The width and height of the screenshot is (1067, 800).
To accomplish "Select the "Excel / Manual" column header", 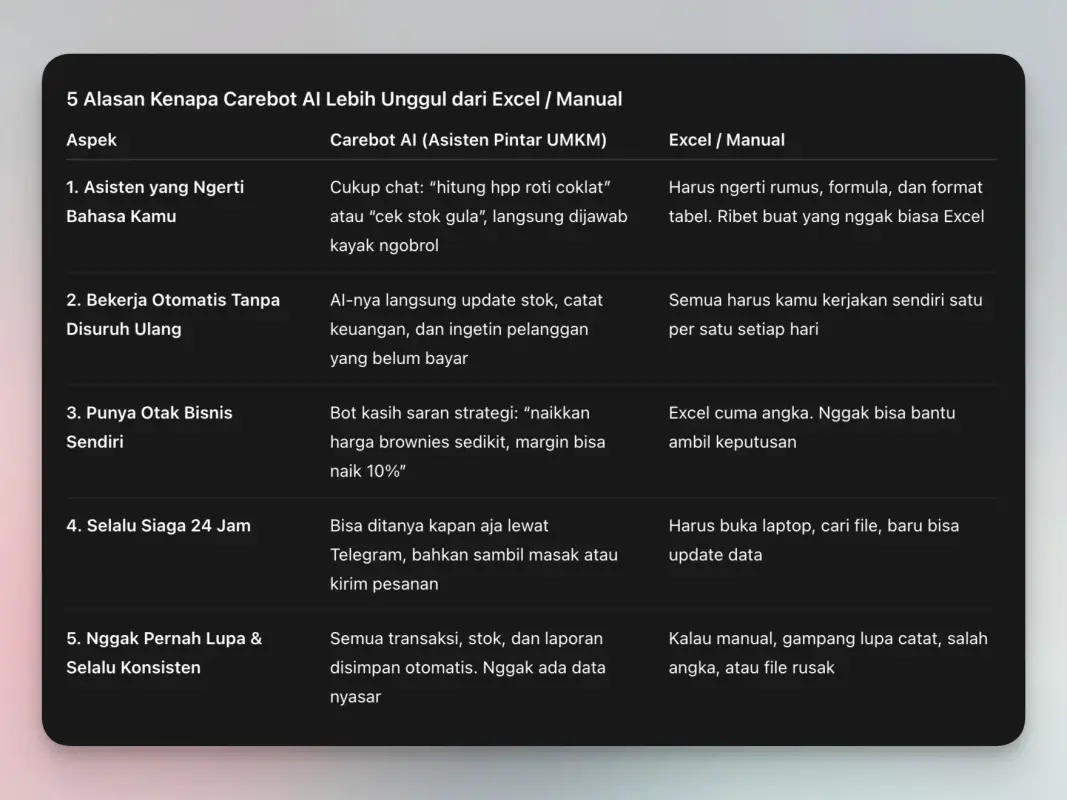I will click(x=726, y=140).
